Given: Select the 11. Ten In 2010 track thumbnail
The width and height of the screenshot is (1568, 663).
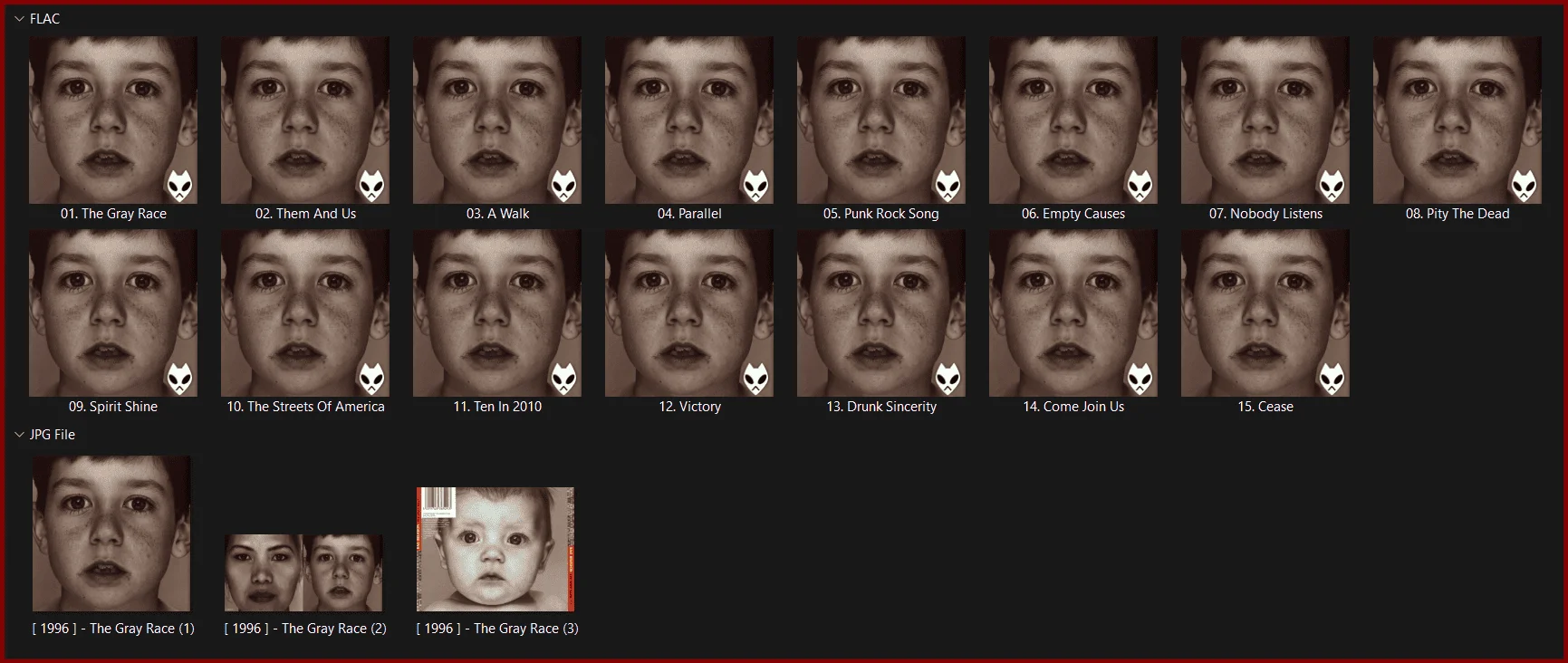Looking at the screenshot, I should click(497, 312).
